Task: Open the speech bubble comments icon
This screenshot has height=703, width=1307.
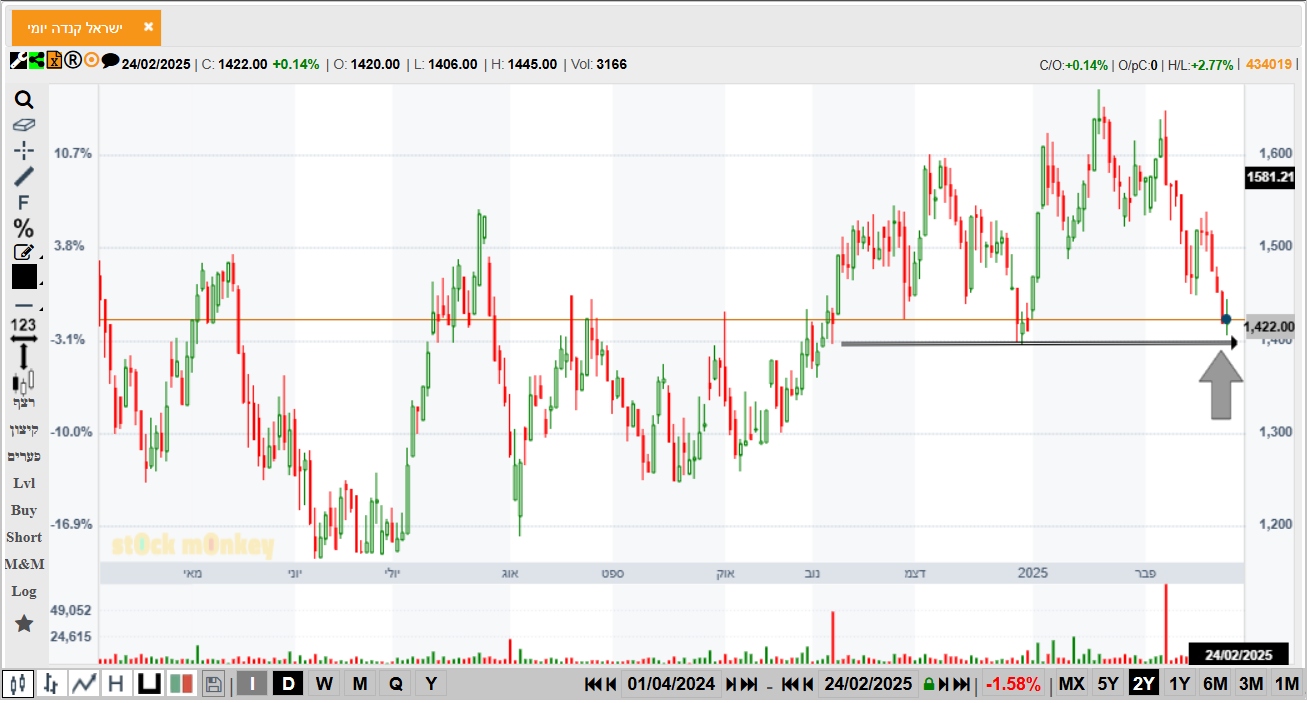Action: (110, 60)
